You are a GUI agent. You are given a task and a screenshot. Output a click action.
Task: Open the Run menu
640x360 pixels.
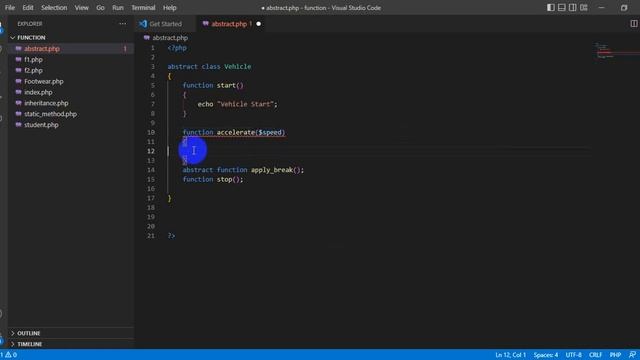(118, 8)
